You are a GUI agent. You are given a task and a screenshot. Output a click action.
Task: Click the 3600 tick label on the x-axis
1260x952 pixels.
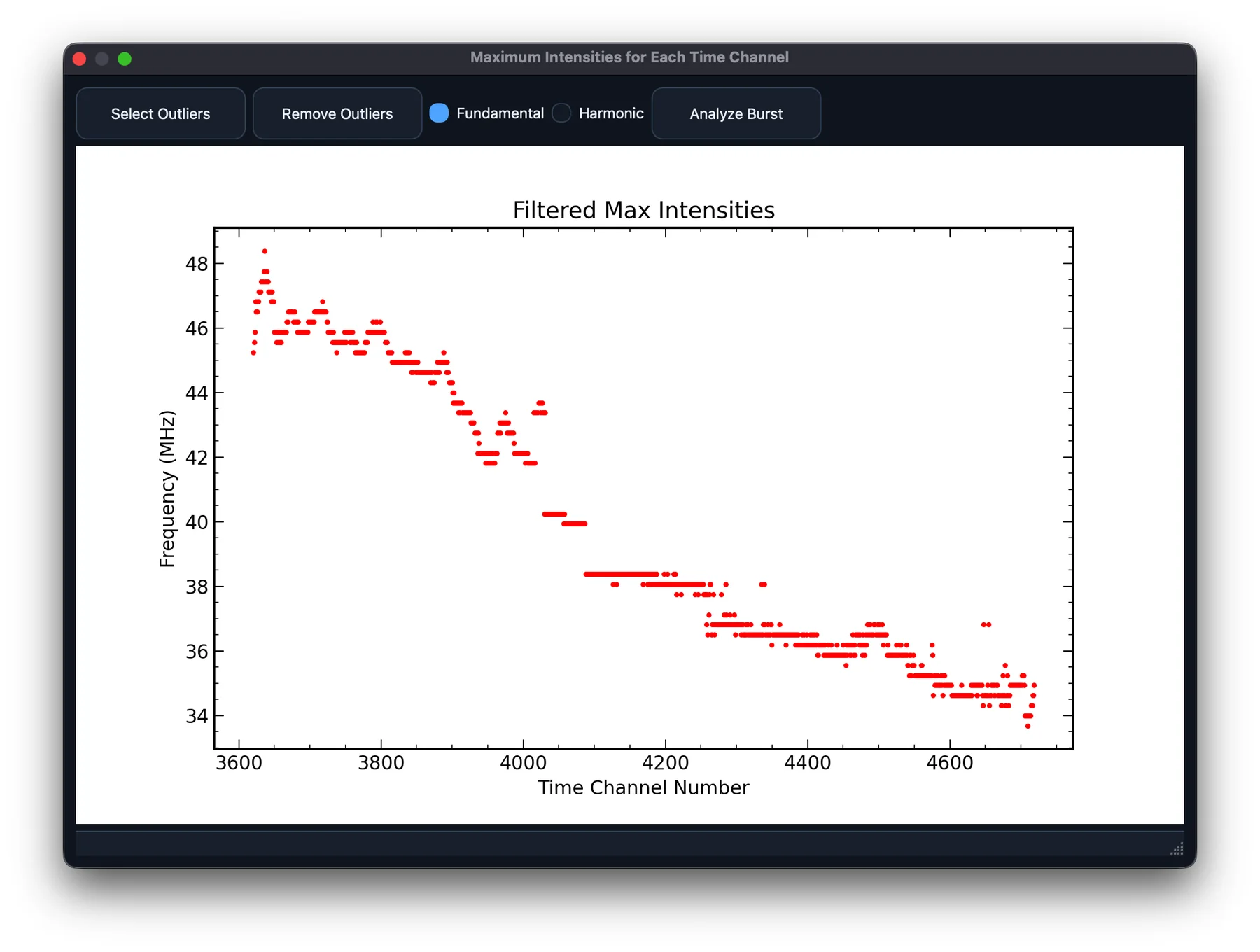point(239,762)
